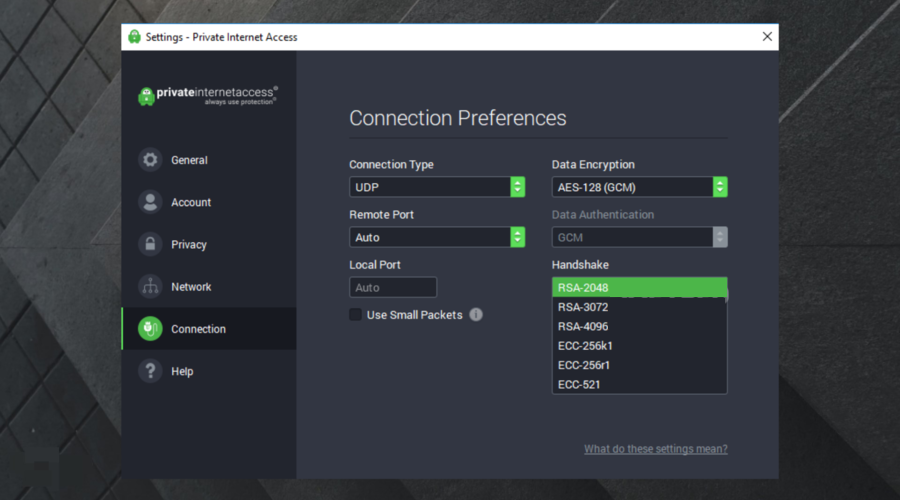Select the Network tab label
Image resolution: width=900 pixels, height=500 pixels.
(191, 286)
